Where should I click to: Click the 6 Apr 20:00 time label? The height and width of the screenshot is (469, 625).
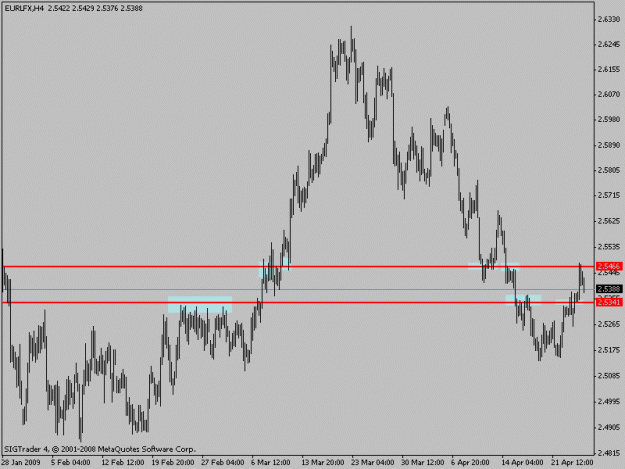pyautogui.click(x=470, y=462)
